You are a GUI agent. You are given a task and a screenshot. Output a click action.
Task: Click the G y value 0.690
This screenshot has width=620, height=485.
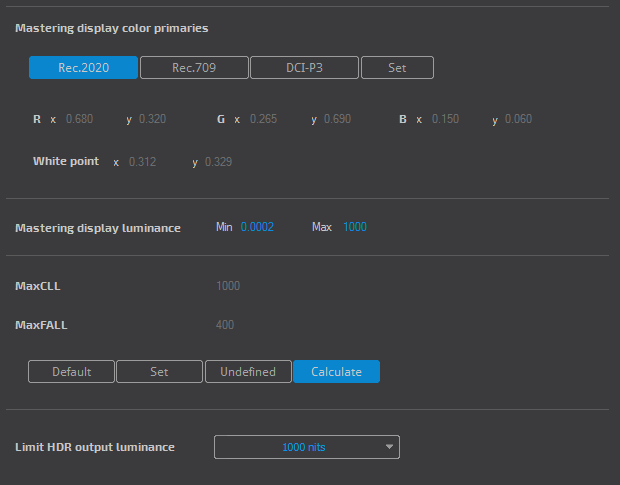pyautogui.click(x=337, y=119)
